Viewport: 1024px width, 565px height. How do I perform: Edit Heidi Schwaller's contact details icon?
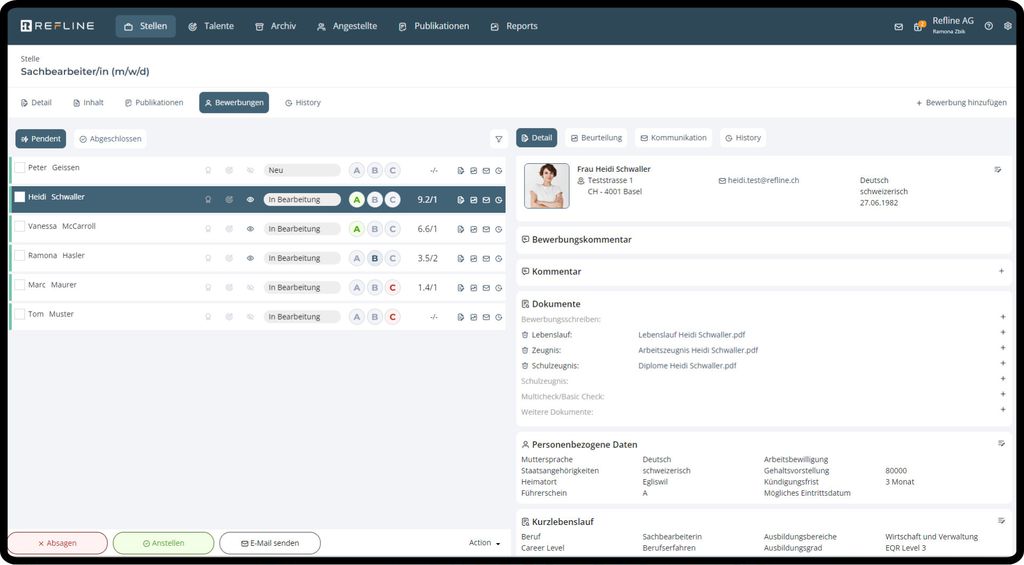[998, 170]
